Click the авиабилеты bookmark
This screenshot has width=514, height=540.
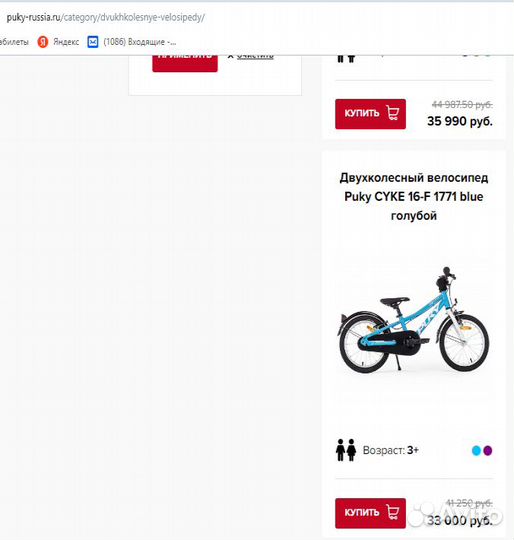click(x=14, y=42)
